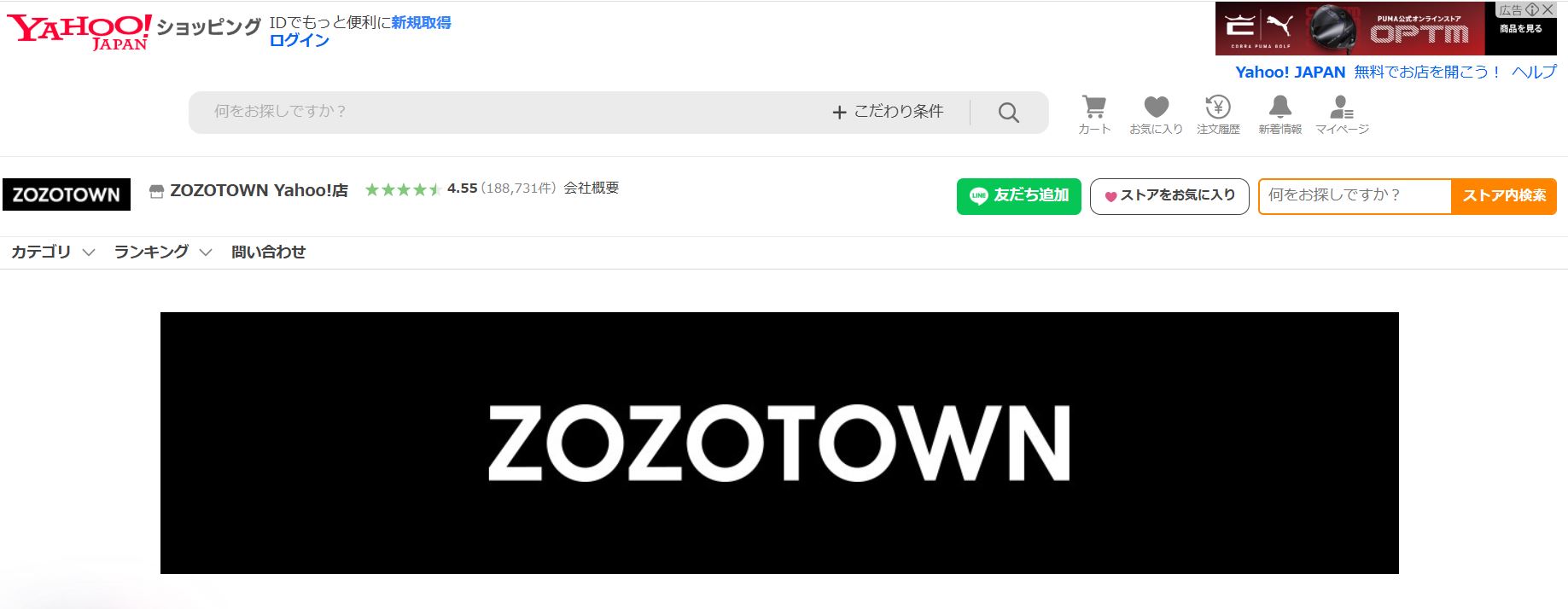Open ad info icon on PUMA banner

coord(1532,9)
